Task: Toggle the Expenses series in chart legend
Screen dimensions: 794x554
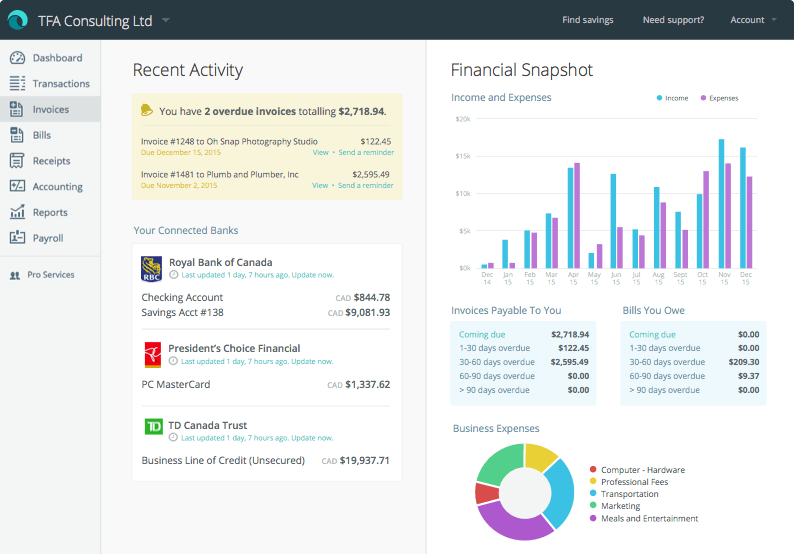Action: 718,98
